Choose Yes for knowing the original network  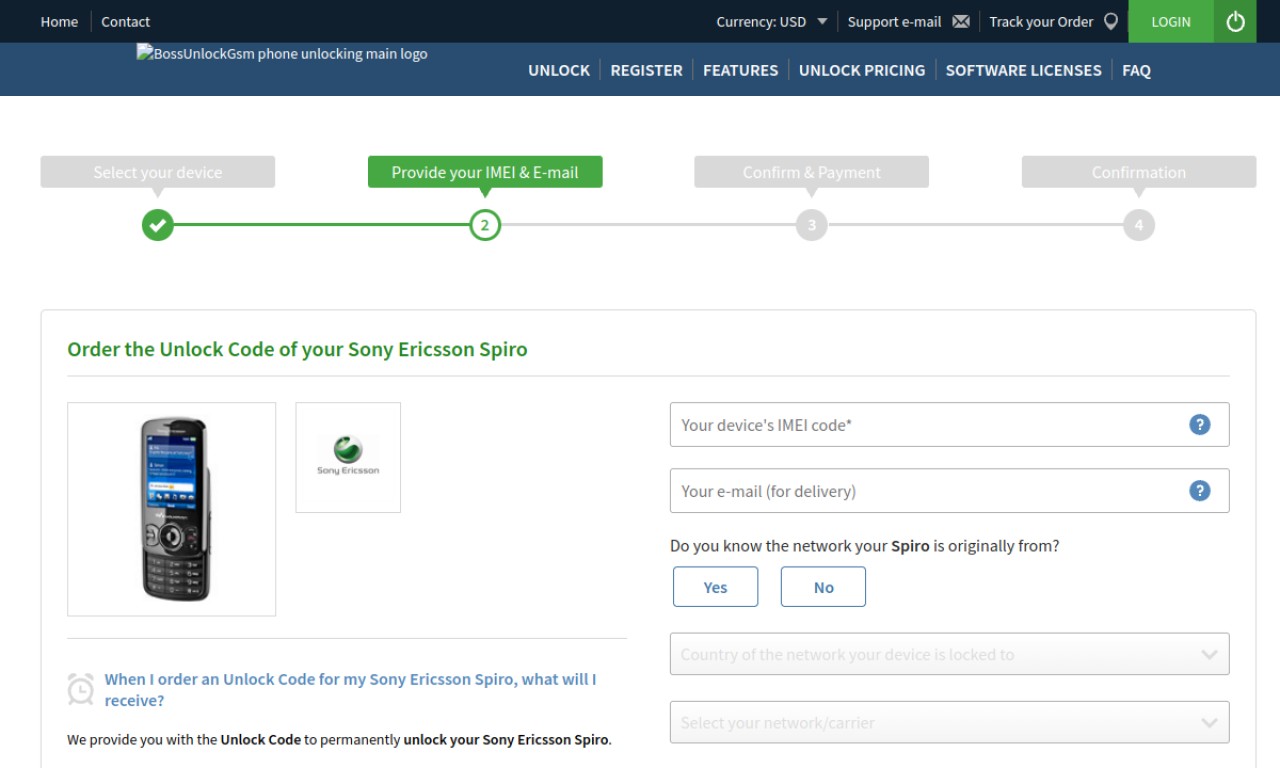point(715,587)
